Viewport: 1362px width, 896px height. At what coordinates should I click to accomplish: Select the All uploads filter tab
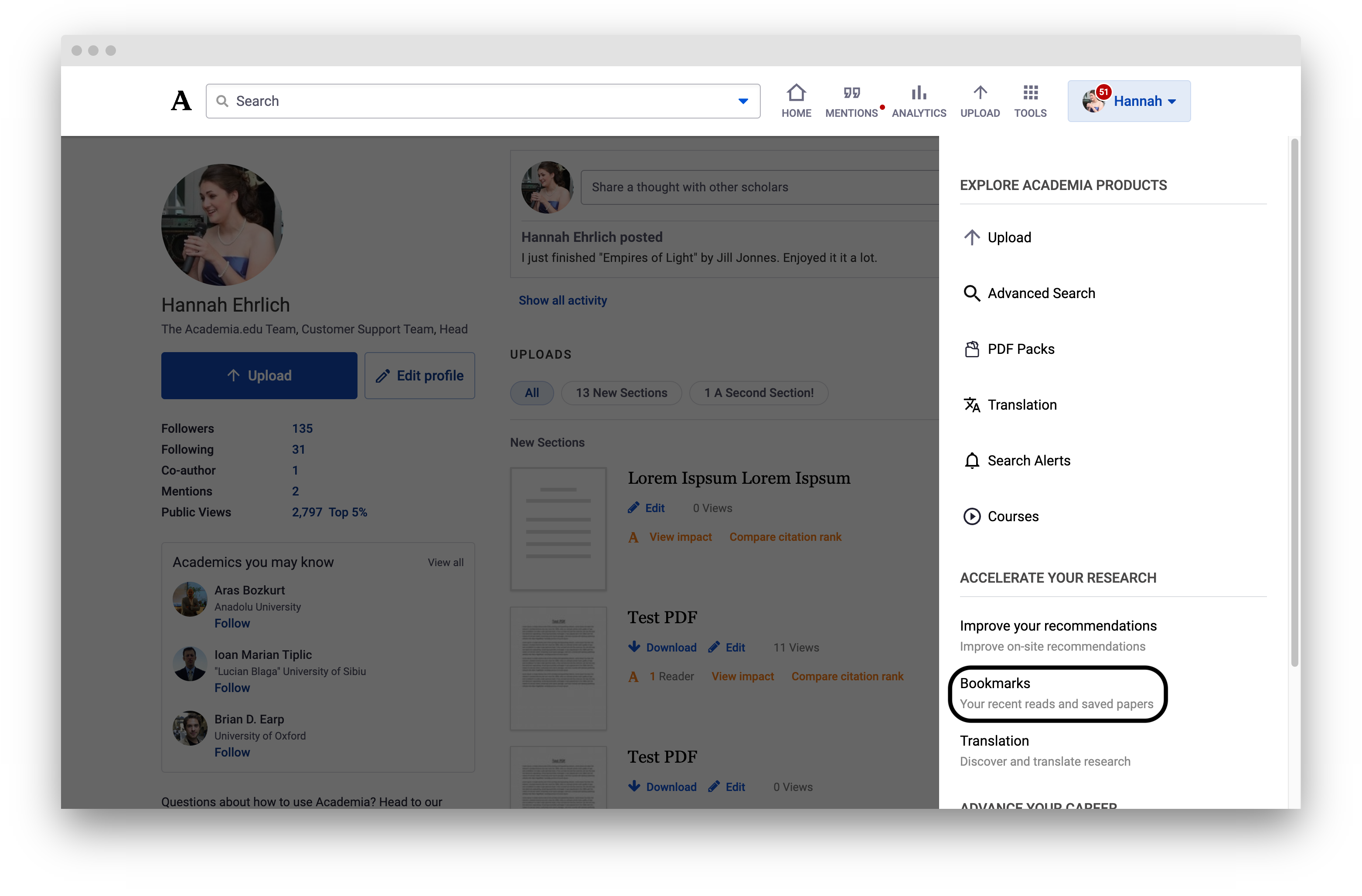(531, 393)
